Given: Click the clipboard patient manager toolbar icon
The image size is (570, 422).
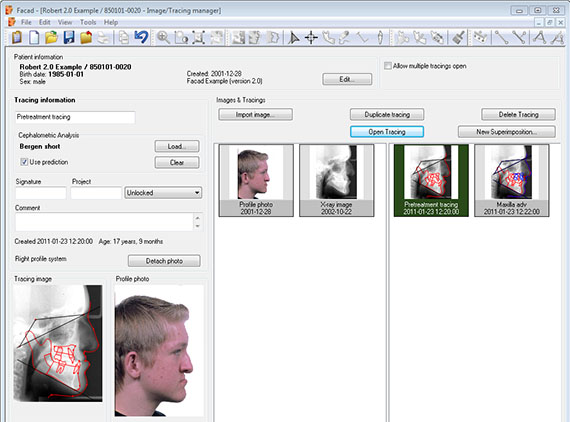Looking at the screenshot, I should [17, 37].
